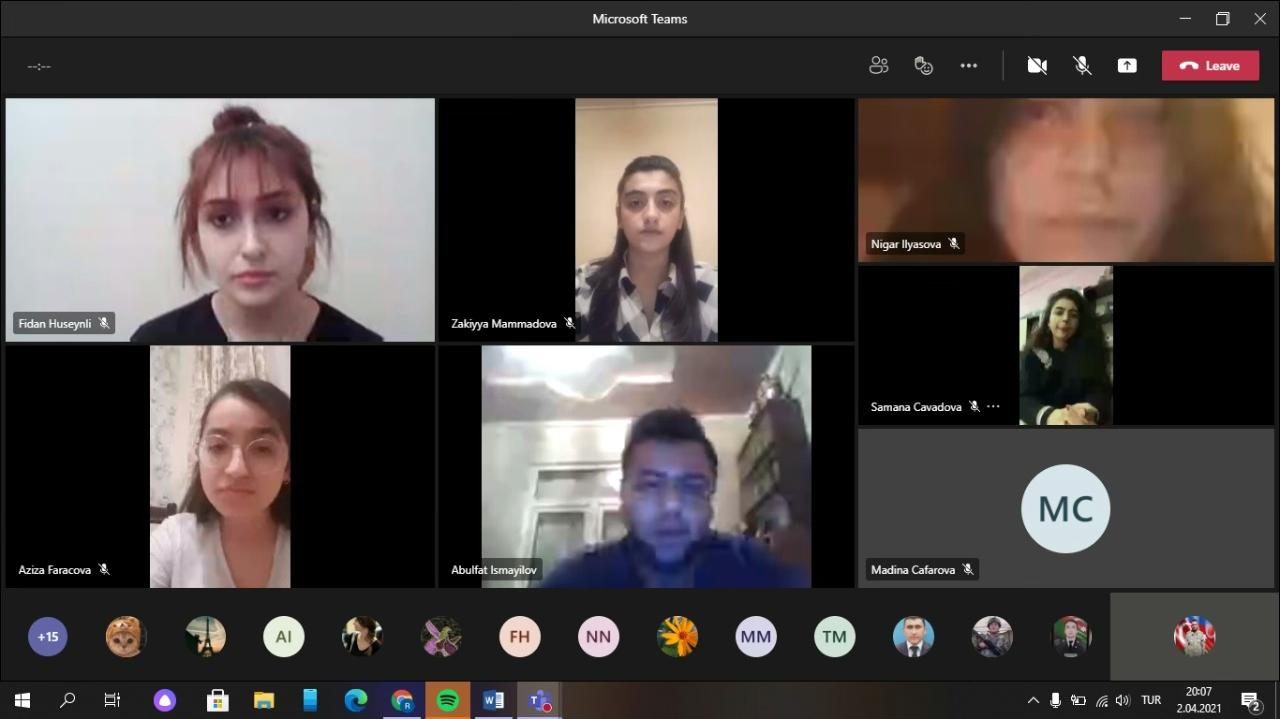
Task: Unmute the microphone in meeting toolbar
Action: [1082, 66]
